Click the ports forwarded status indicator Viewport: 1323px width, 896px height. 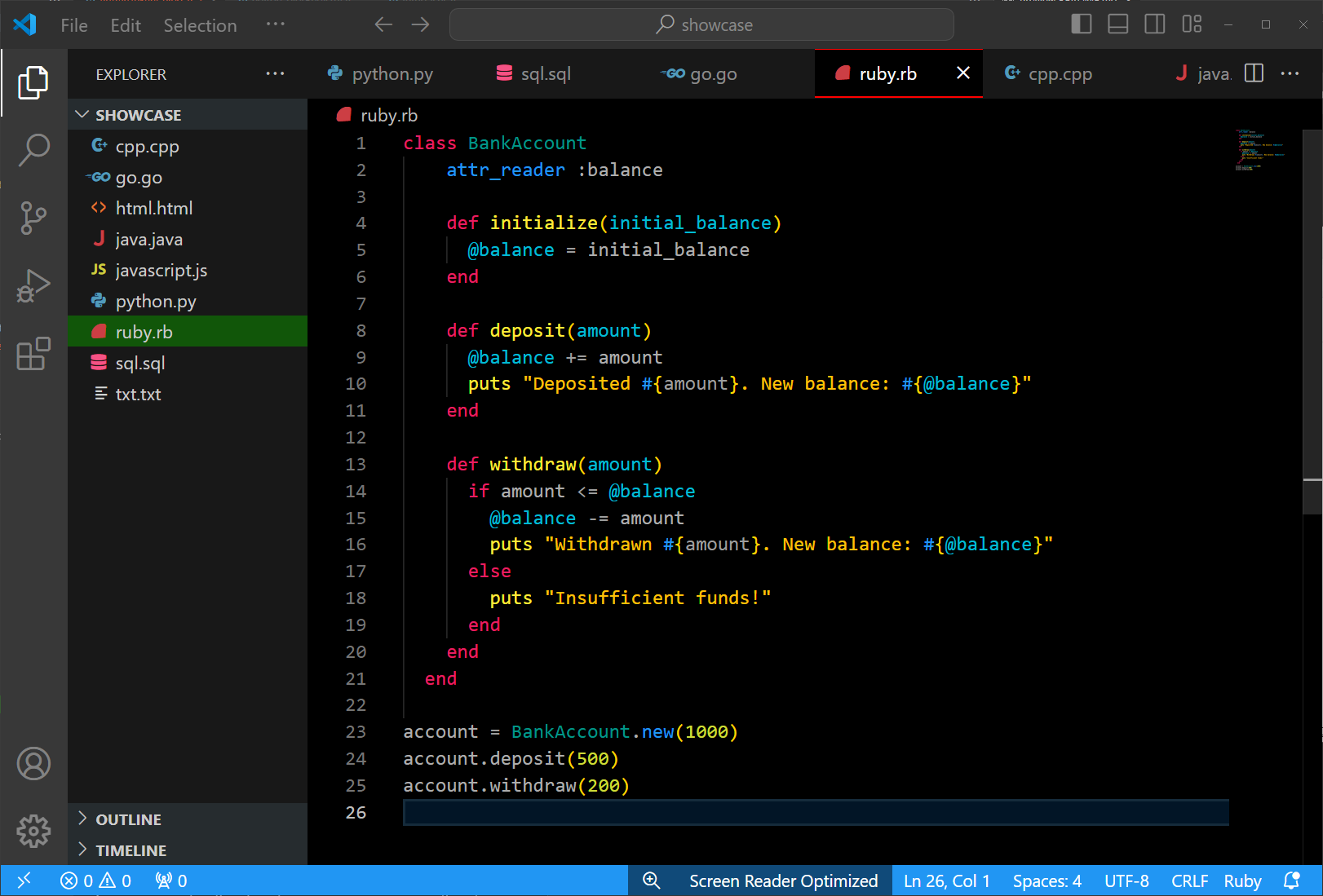click(x=171, y=881)
